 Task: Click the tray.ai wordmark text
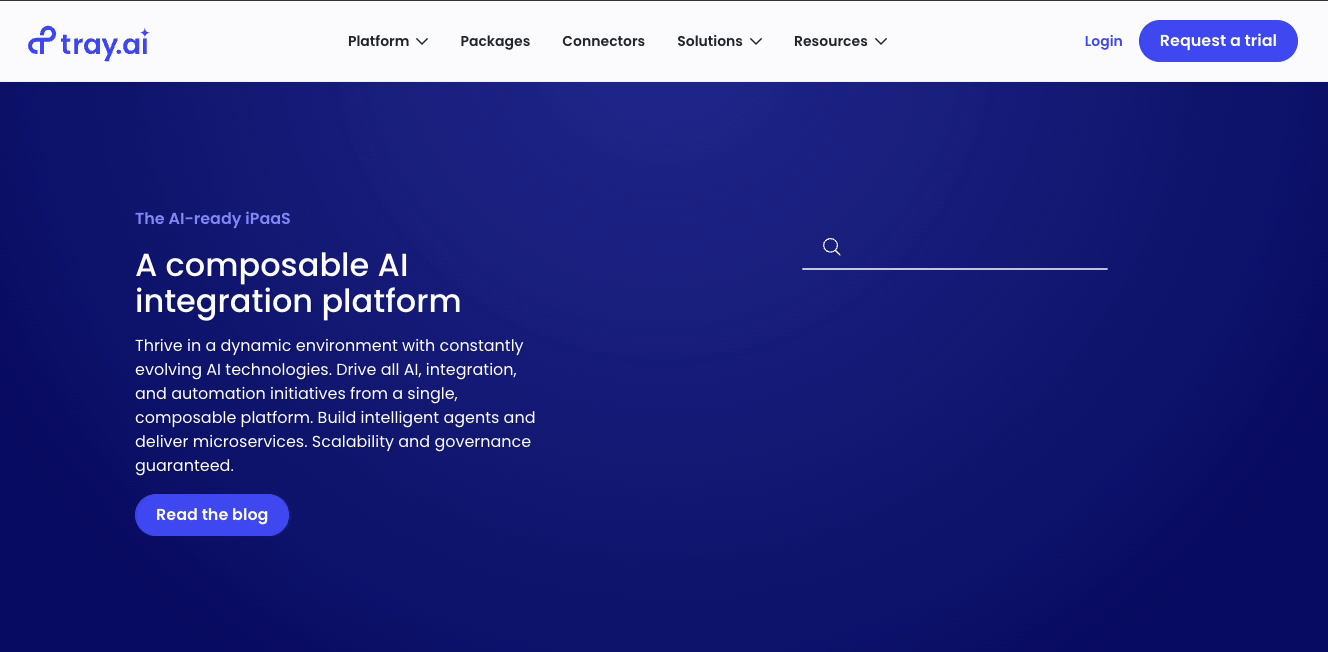tap(105, 43)
